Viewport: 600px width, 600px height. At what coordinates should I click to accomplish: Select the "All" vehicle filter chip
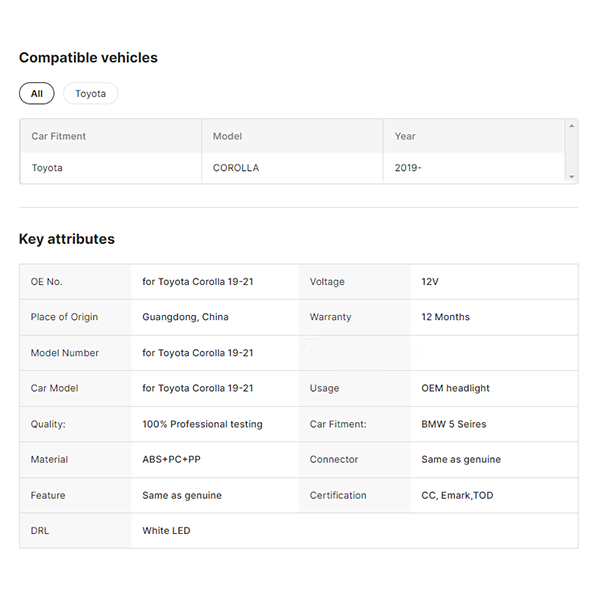point(36,93)
